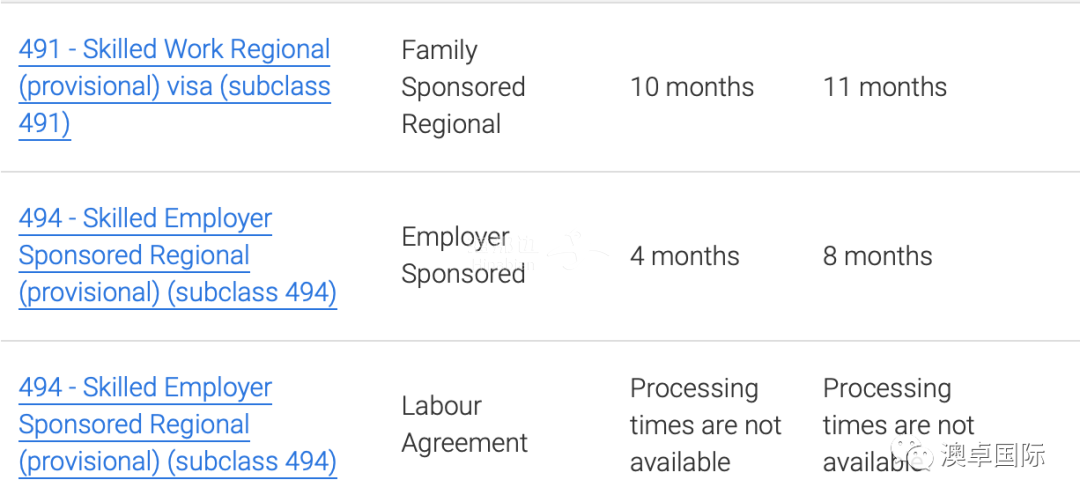The height and width of the screenshot is (502, 1080).
Task: Click the second 'Processing times are not available' cell
Action: (898, 425)
